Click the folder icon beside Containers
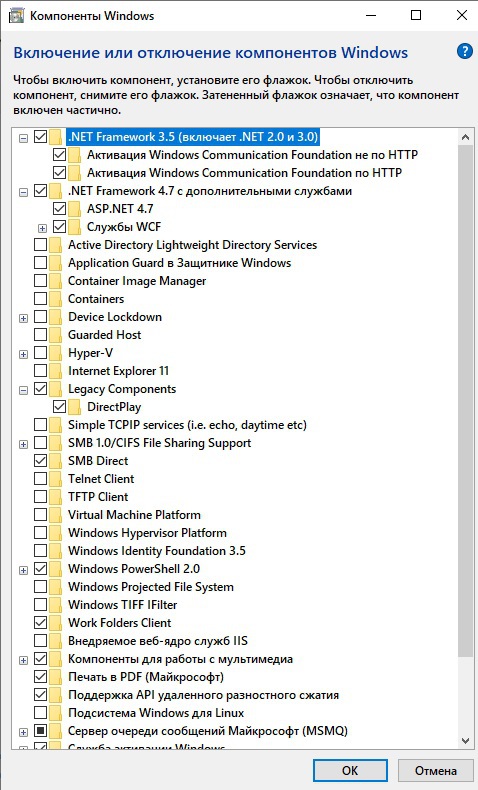 pos(55,299)
